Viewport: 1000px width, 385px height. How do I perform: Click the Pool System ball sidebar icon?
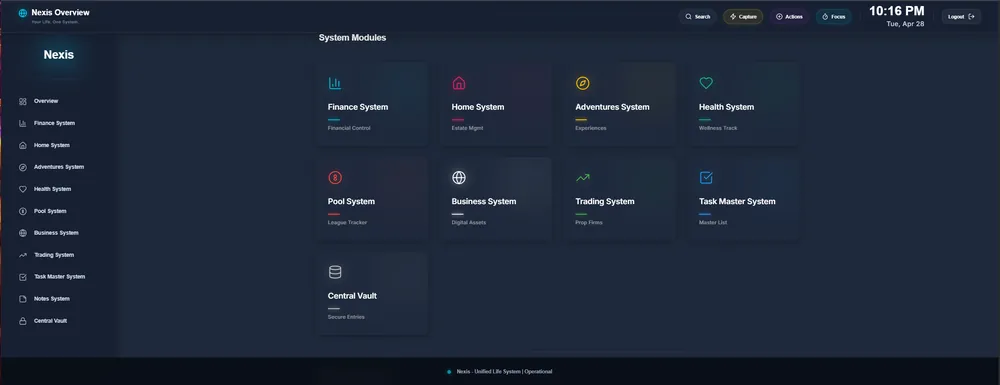[23, 211]
